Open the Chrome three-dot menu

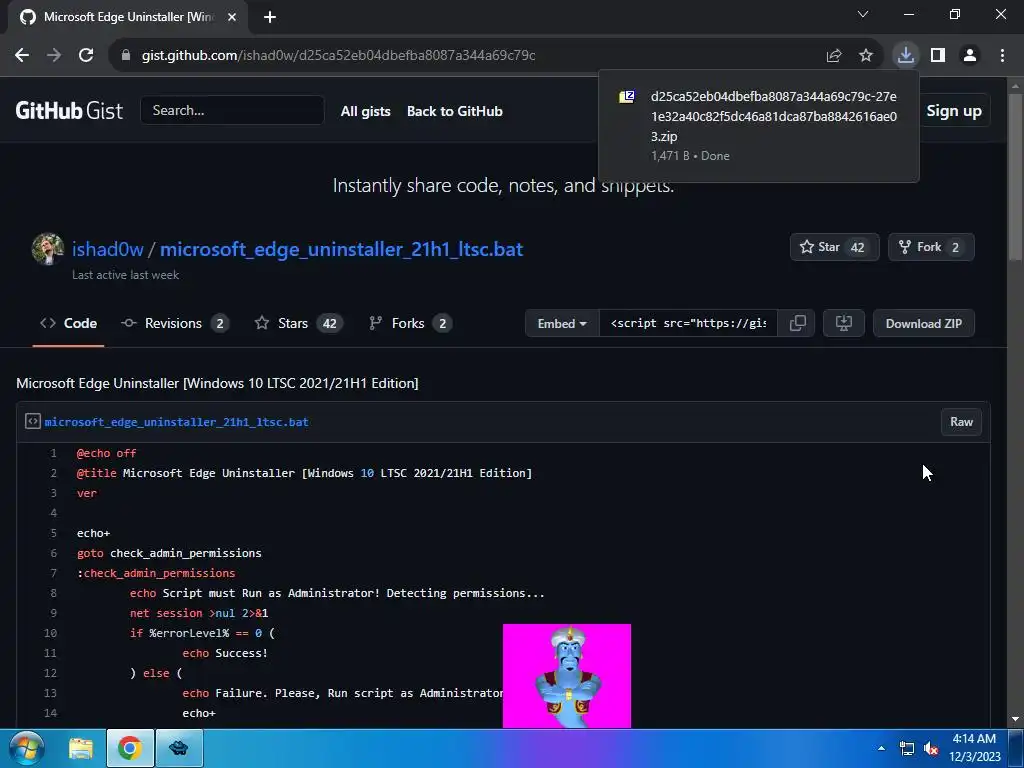(1002, 56)
